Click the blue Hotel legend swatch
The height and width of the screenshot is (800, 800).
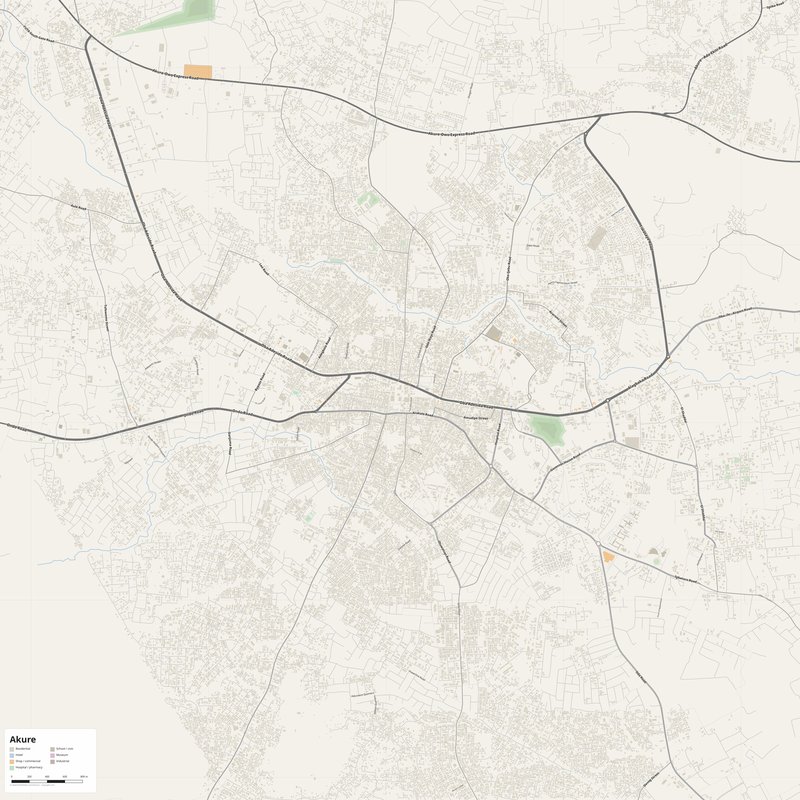[12, 756]
